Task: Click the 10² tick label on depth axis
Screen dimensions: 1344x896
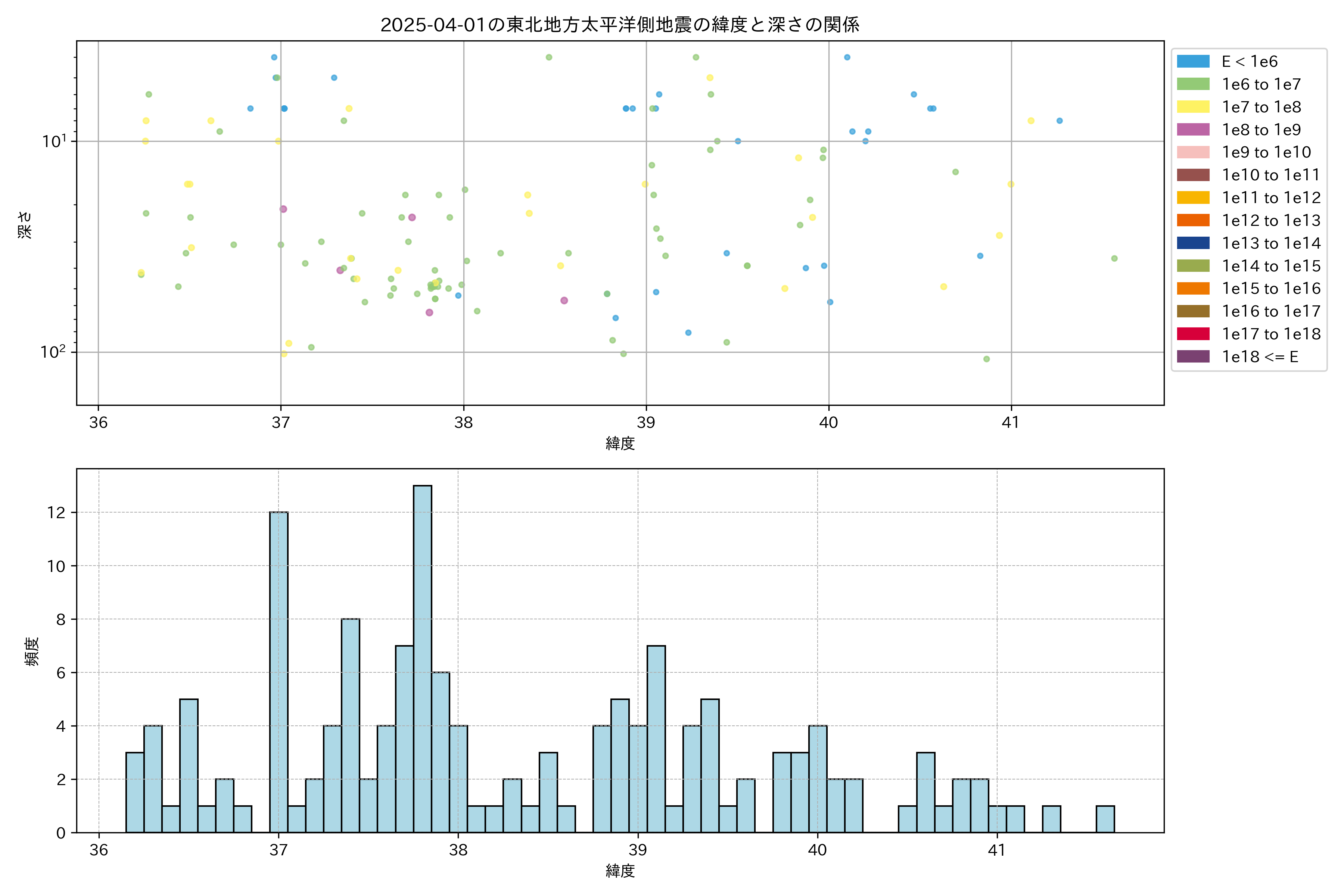Action: pyautogui.click(x=53, y=352)
